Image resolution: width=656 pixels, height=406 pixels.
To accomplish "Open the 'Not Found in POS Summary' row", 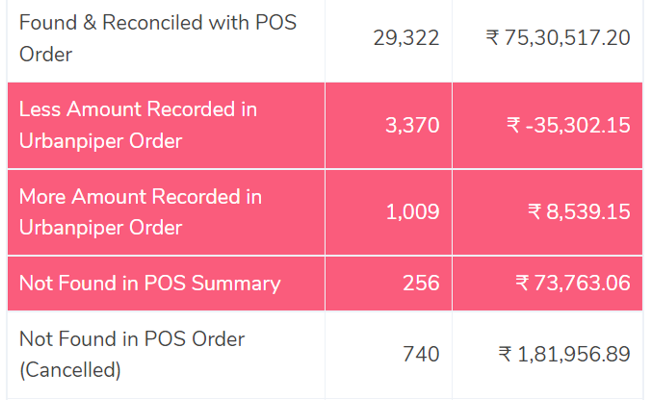I will (325, 283).
